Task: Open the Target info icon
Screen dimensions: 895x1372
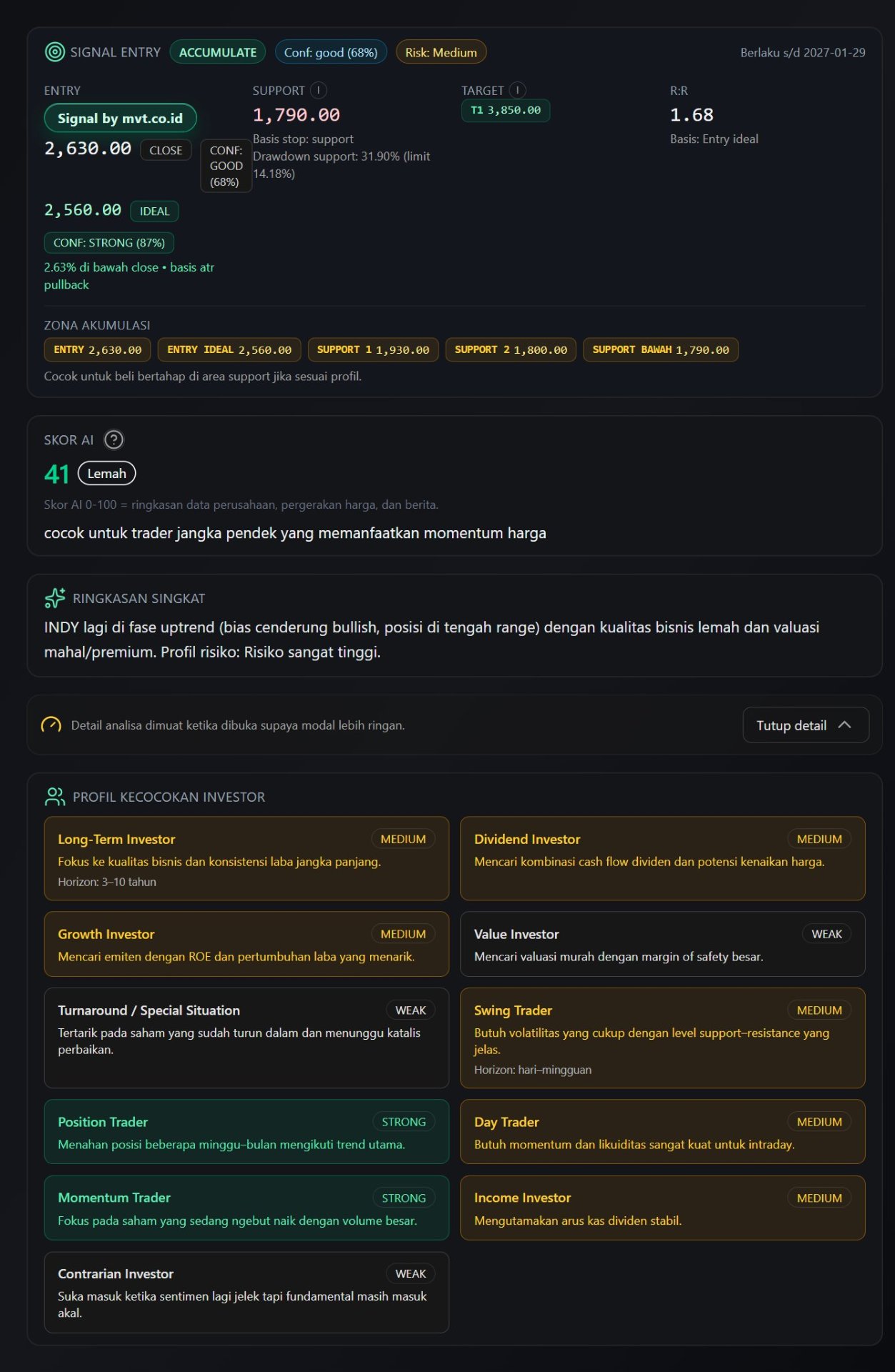Action: pyautogui.click(x=518, y=91)
